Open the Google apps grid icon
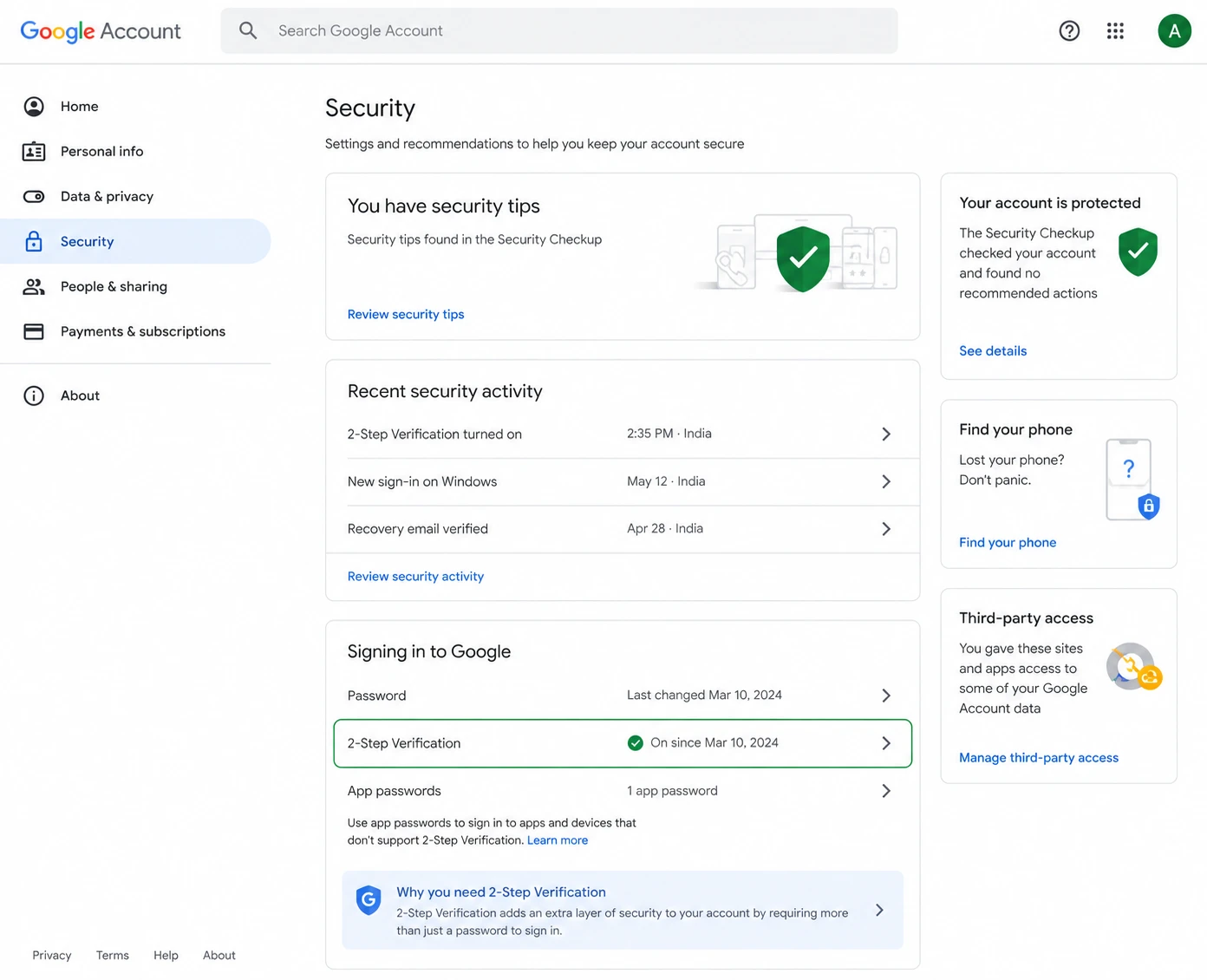 (x=1115, y=31)
